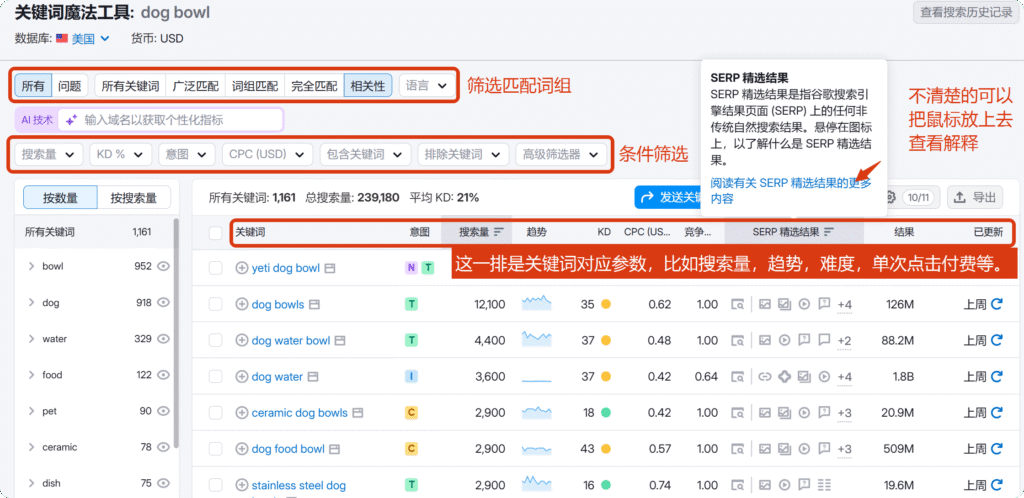Toggle eye icon for bowl group
Viewport: 1024px width, 498px height.
coord(163,266)
